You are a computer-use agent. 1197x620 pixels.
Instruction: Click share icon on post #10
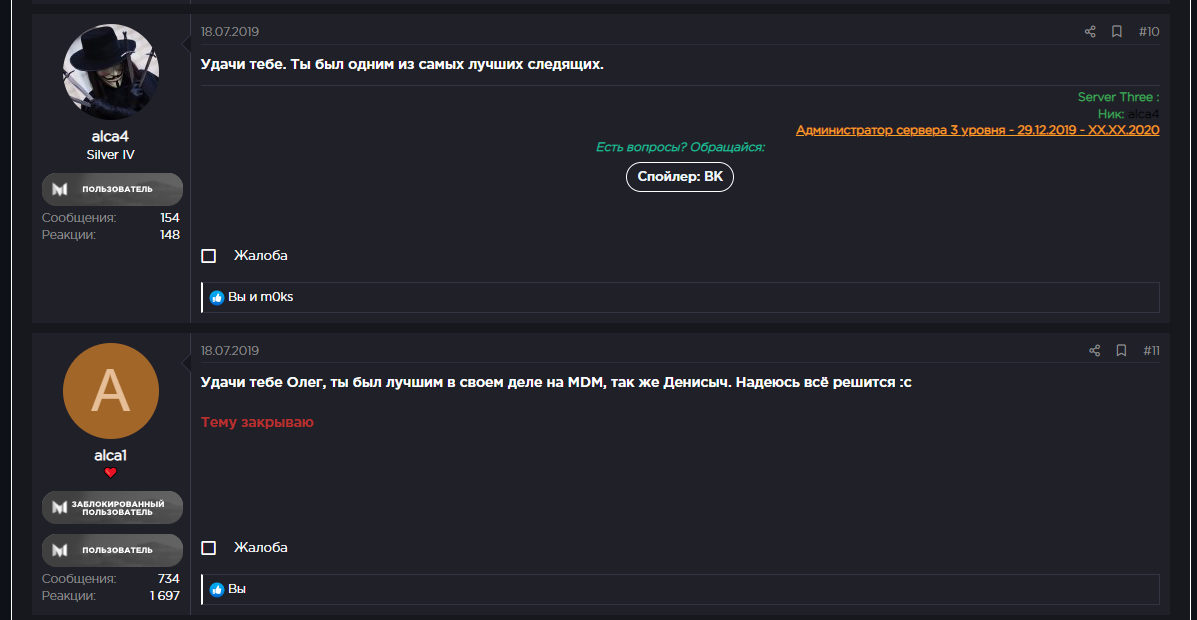1090,32
